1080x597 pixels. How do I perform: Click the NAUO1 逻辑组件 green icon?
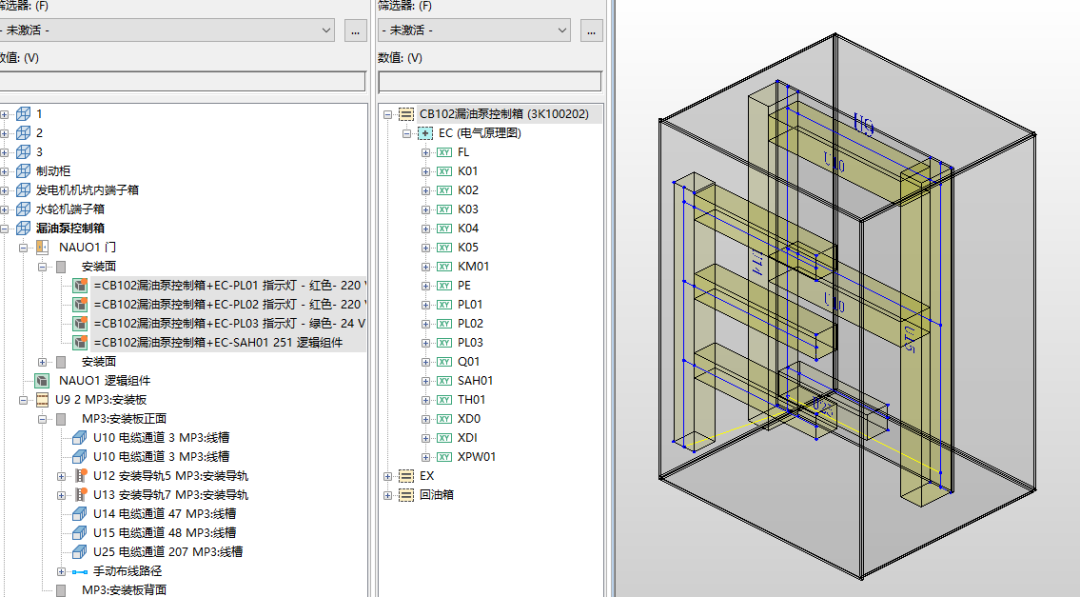42,380
